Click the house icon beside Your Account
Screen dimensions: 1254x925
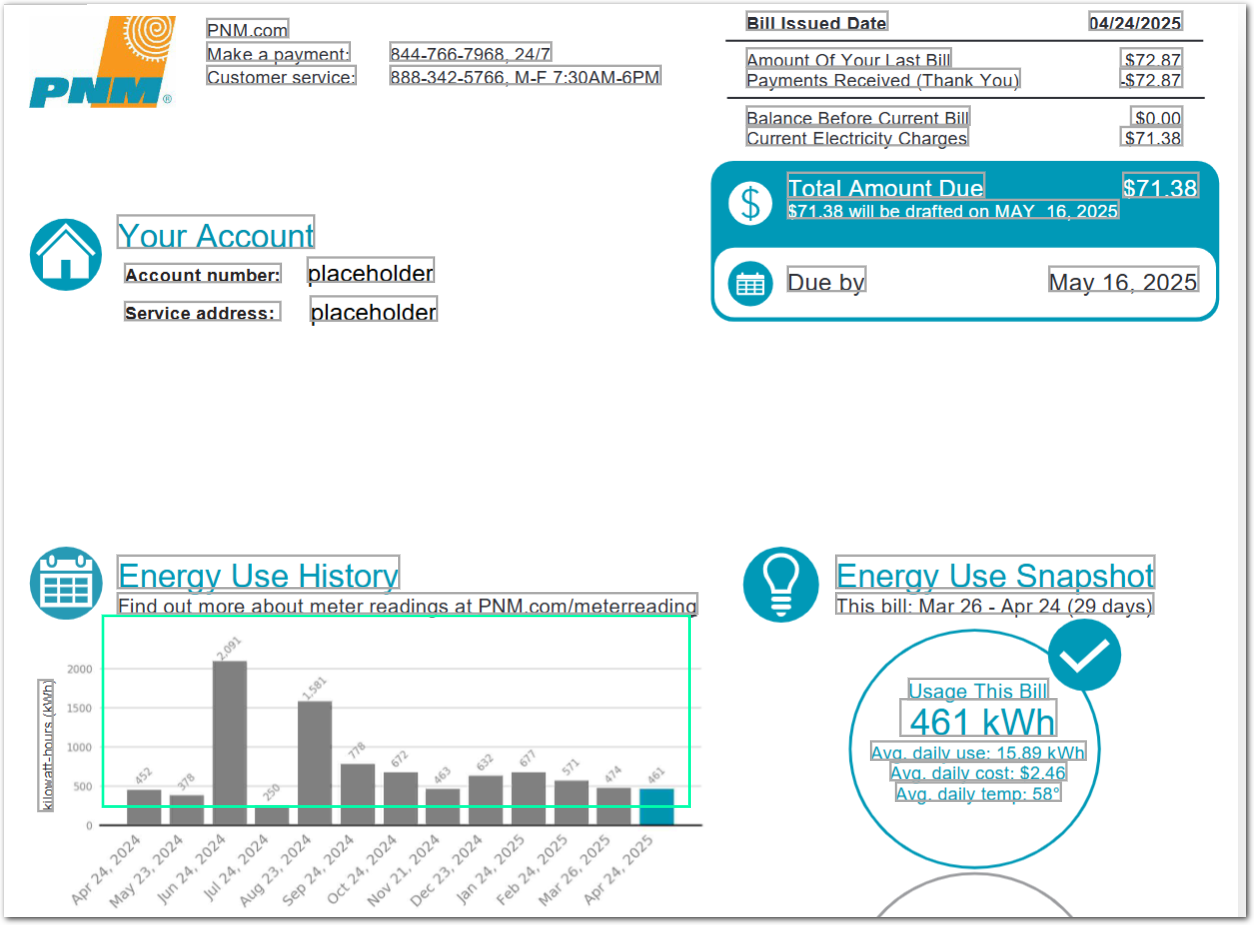66,255
